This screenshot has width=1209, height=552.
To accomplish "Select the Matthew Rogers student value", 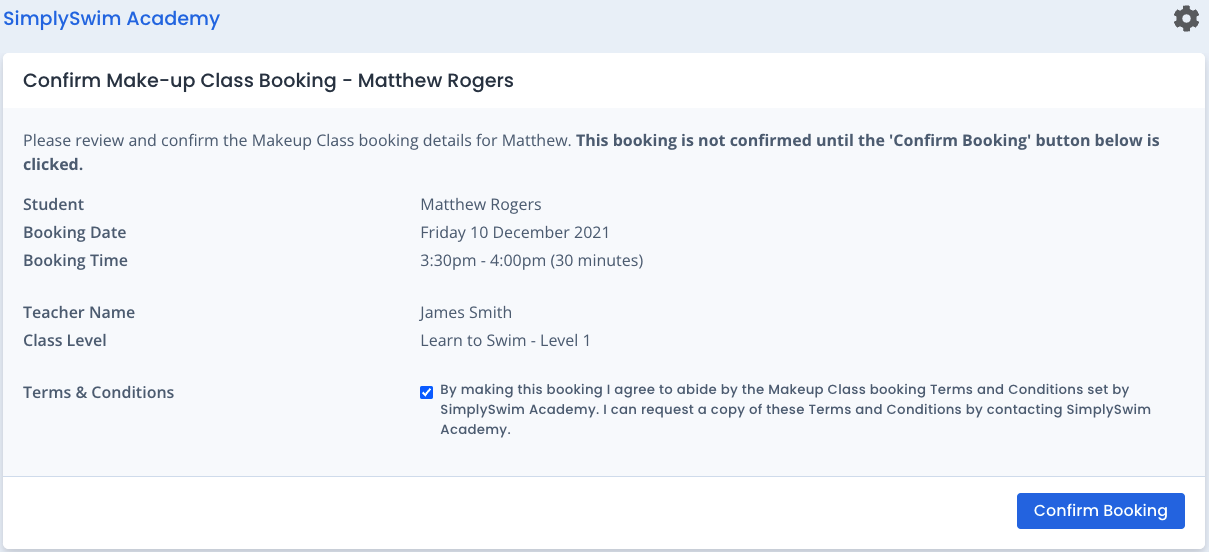I will 480,204.
